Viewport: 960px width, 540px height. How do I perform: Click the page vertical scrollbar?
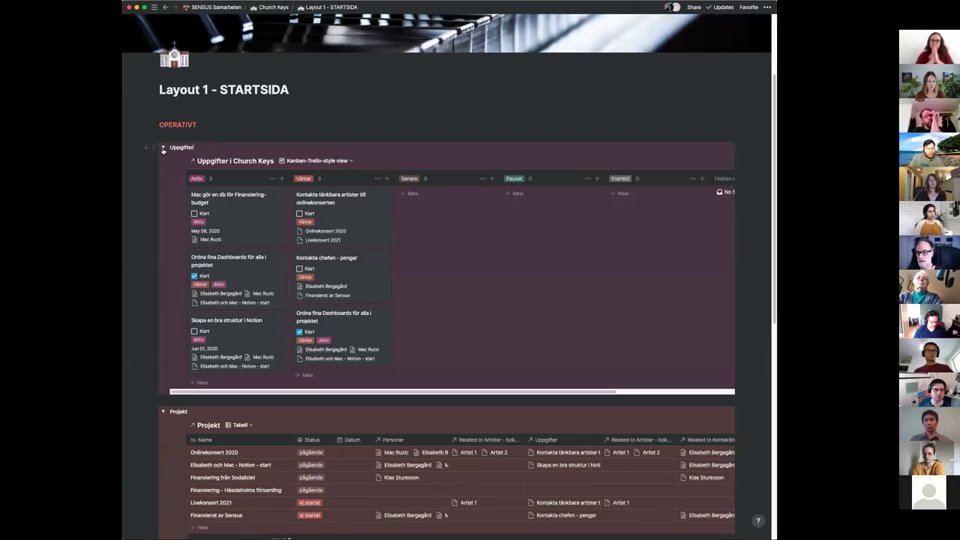pos(774,199)
